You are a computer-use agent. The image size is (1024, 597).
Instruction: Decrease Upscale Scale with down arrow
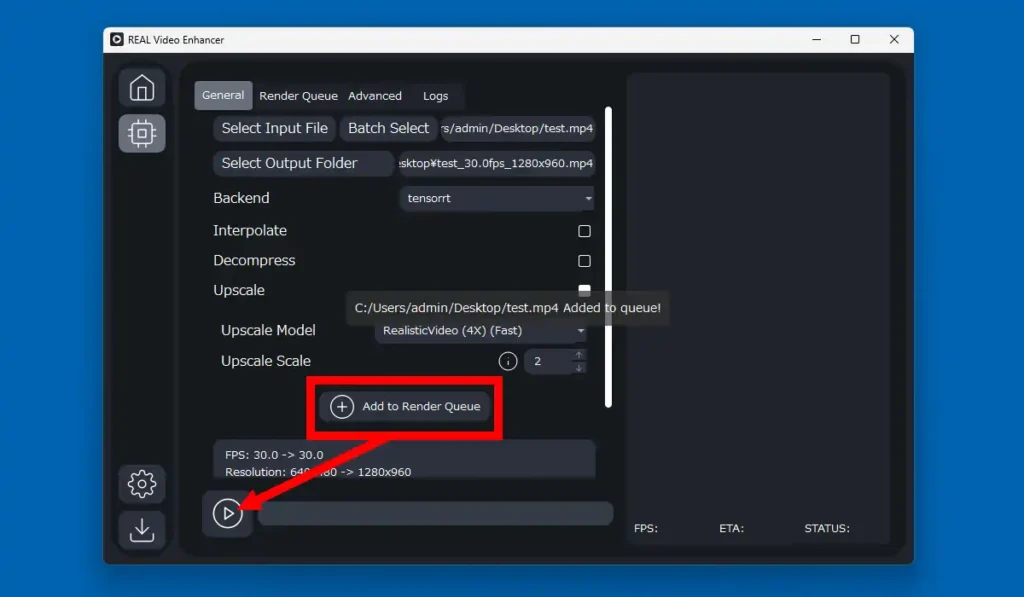pos(579,368)
